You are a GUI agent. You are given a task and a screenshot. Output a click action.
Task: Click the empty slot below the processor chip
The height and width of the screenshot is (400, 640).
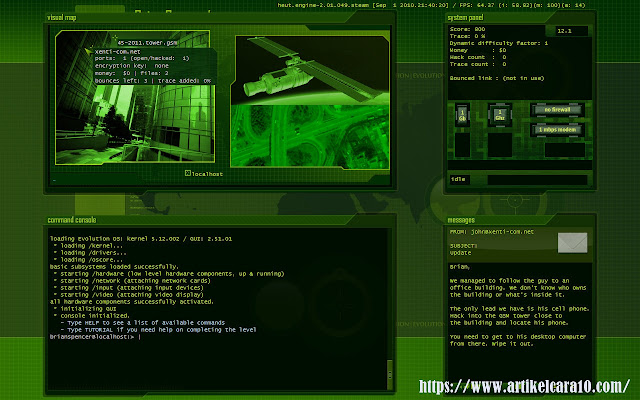pos(500,145)
